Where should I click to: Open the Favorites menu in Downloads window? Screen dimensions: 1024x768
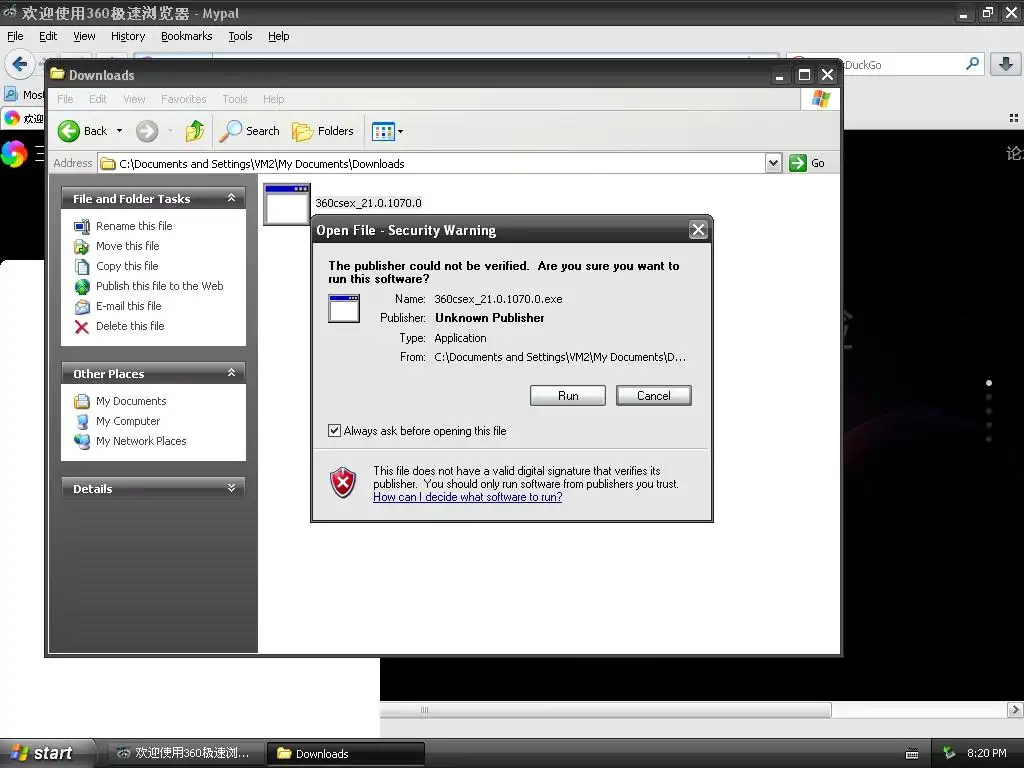click(184, 99)
